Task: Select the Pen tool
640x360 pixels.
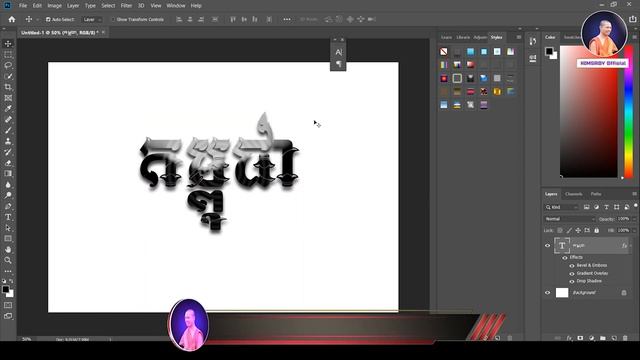Action: pos(8,206)
